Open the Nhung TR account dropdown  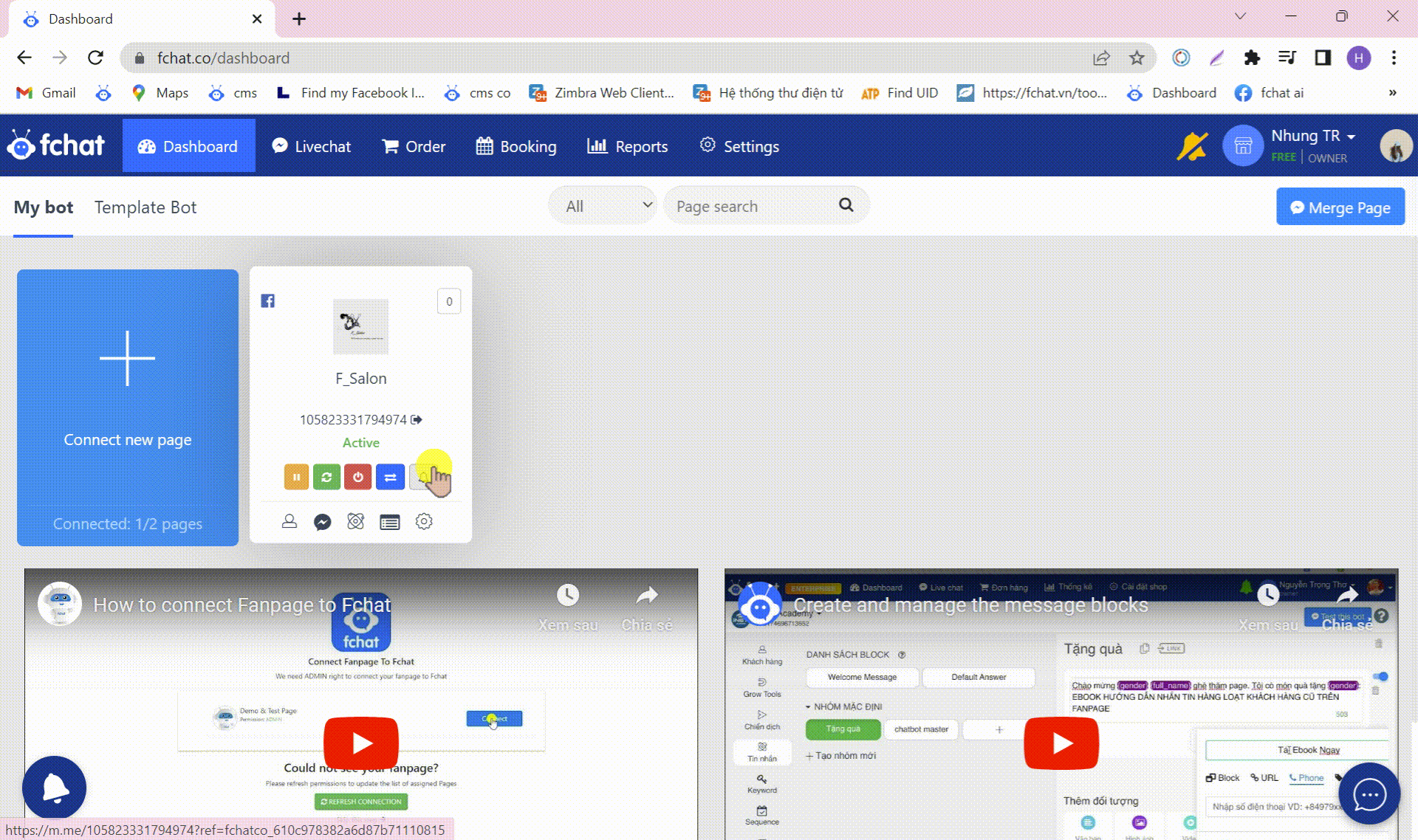coord(1313,136)
